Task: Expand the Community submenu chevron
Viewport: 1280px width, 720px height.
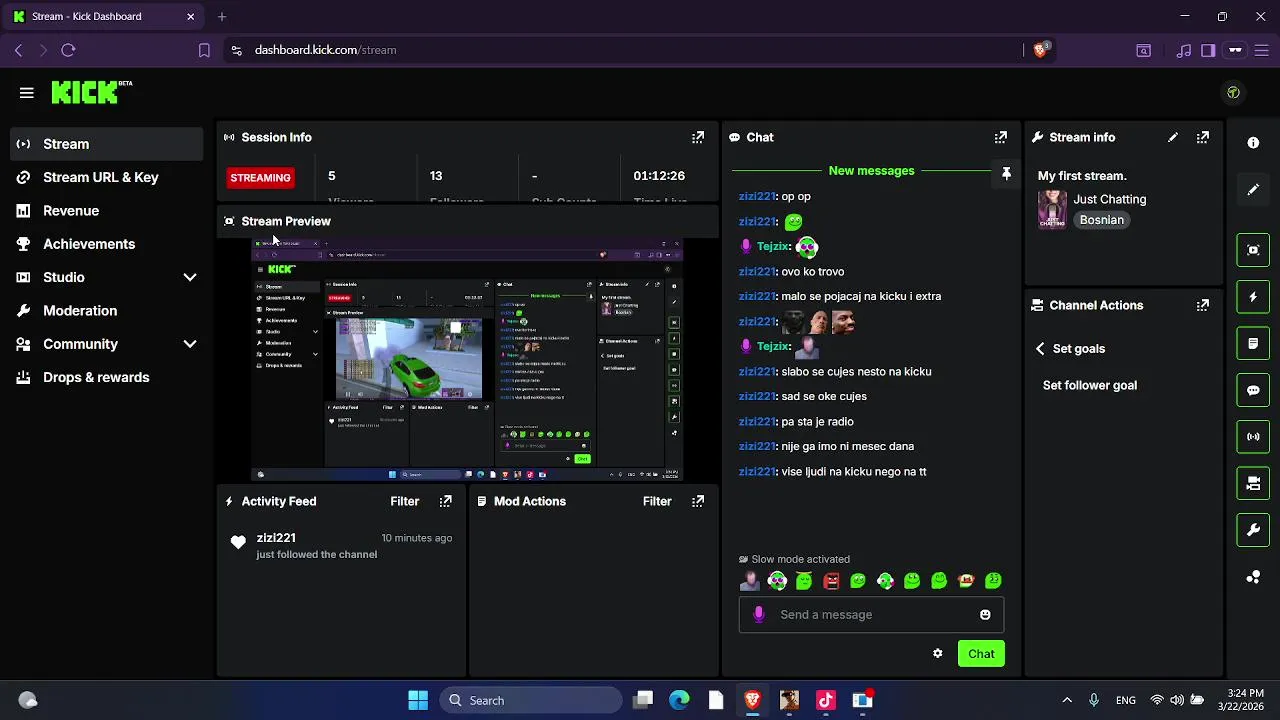Action: pyautogui.click(x=190, y=344)
